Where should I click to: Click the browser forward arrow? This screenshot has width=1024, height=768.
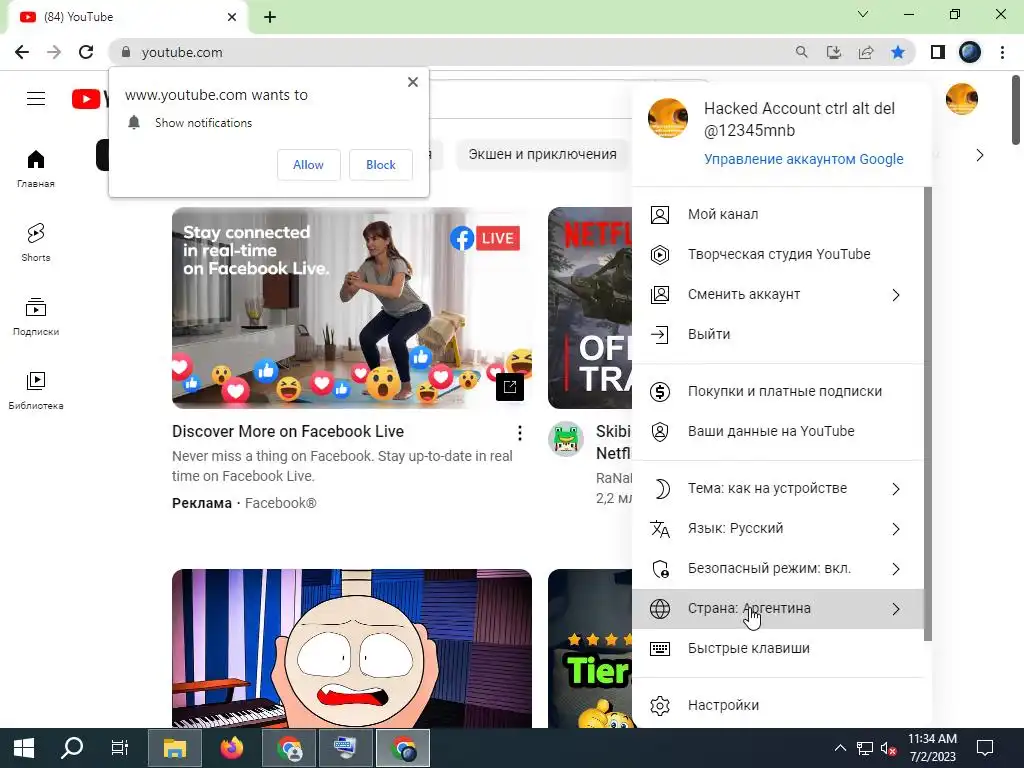[x=54, y=52]
